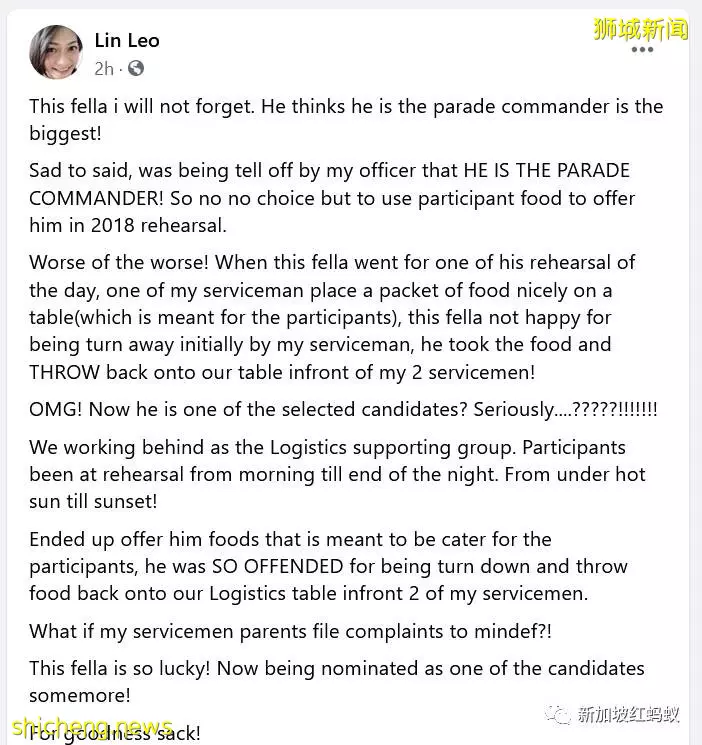Click the 新加坡红蚂蚁 watermark text
The image size is (702, 745).
tap(628, 714)
